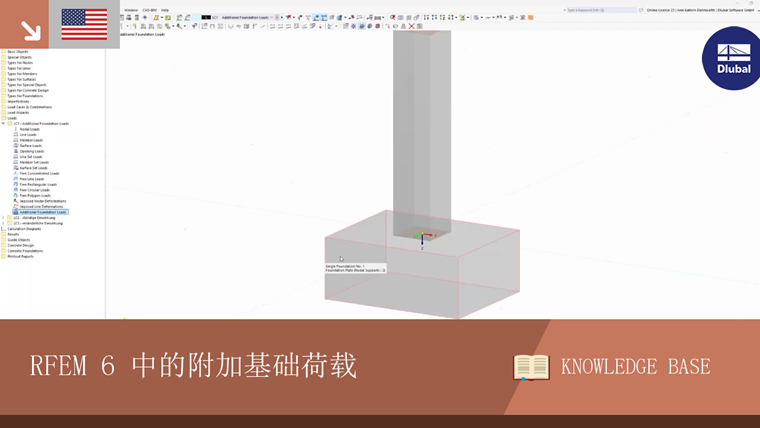Open the CAD-BIM menu
Screen dimensions: 760x428
149,10
